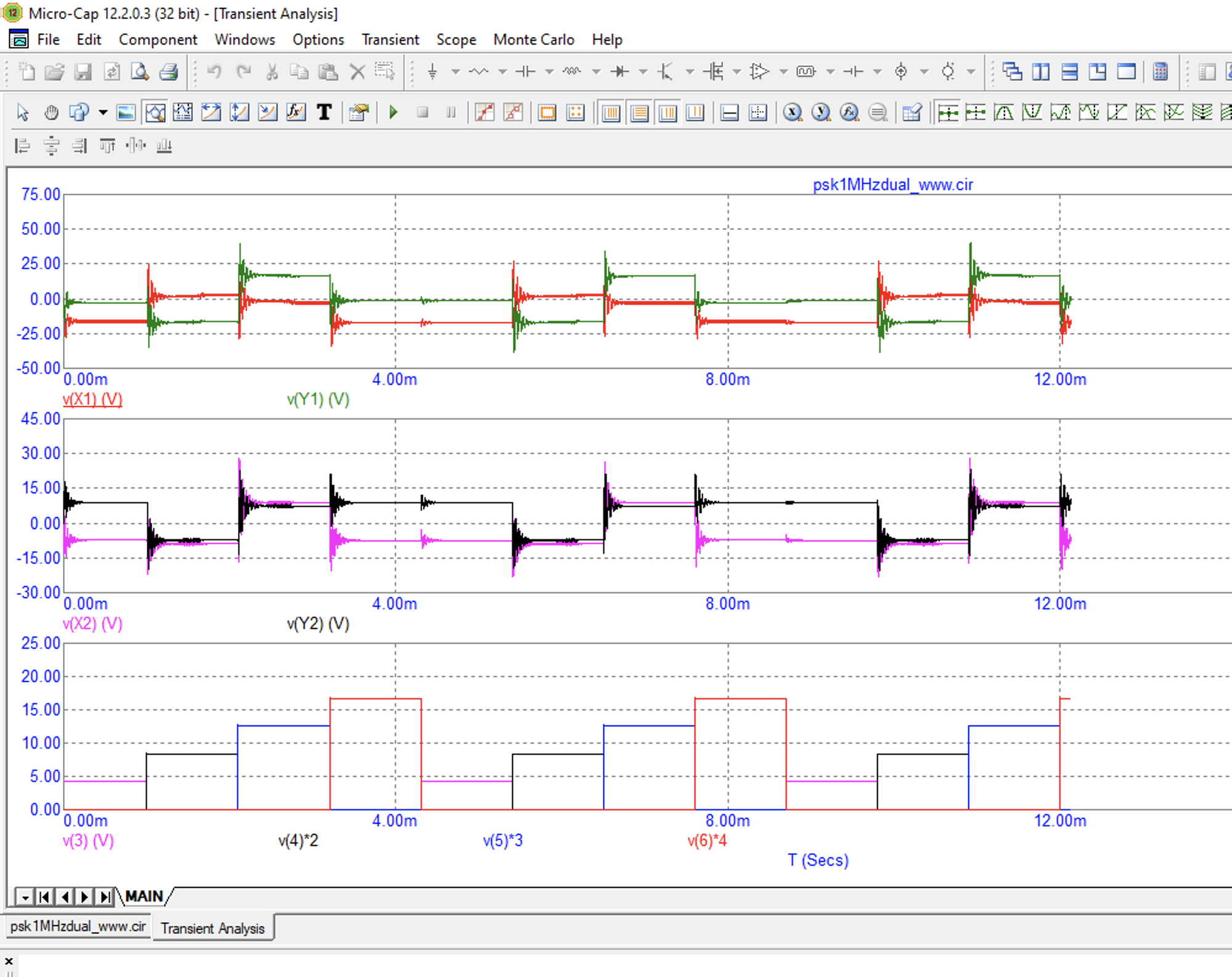Click the Ground component icon
The height and width of the screenshot is (977, 1232).
pyautogui.click(x=433, y=72)
